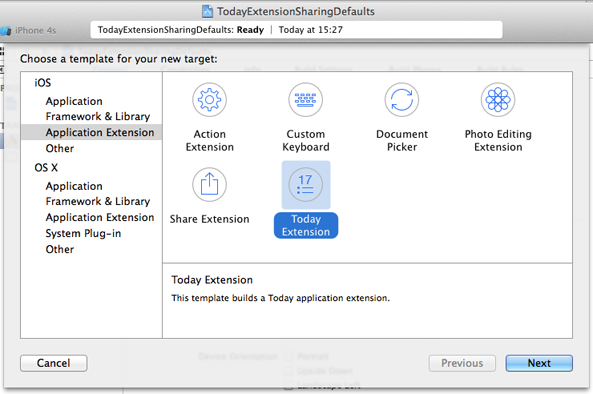Select OS X Other category

[x=60, y=250]
